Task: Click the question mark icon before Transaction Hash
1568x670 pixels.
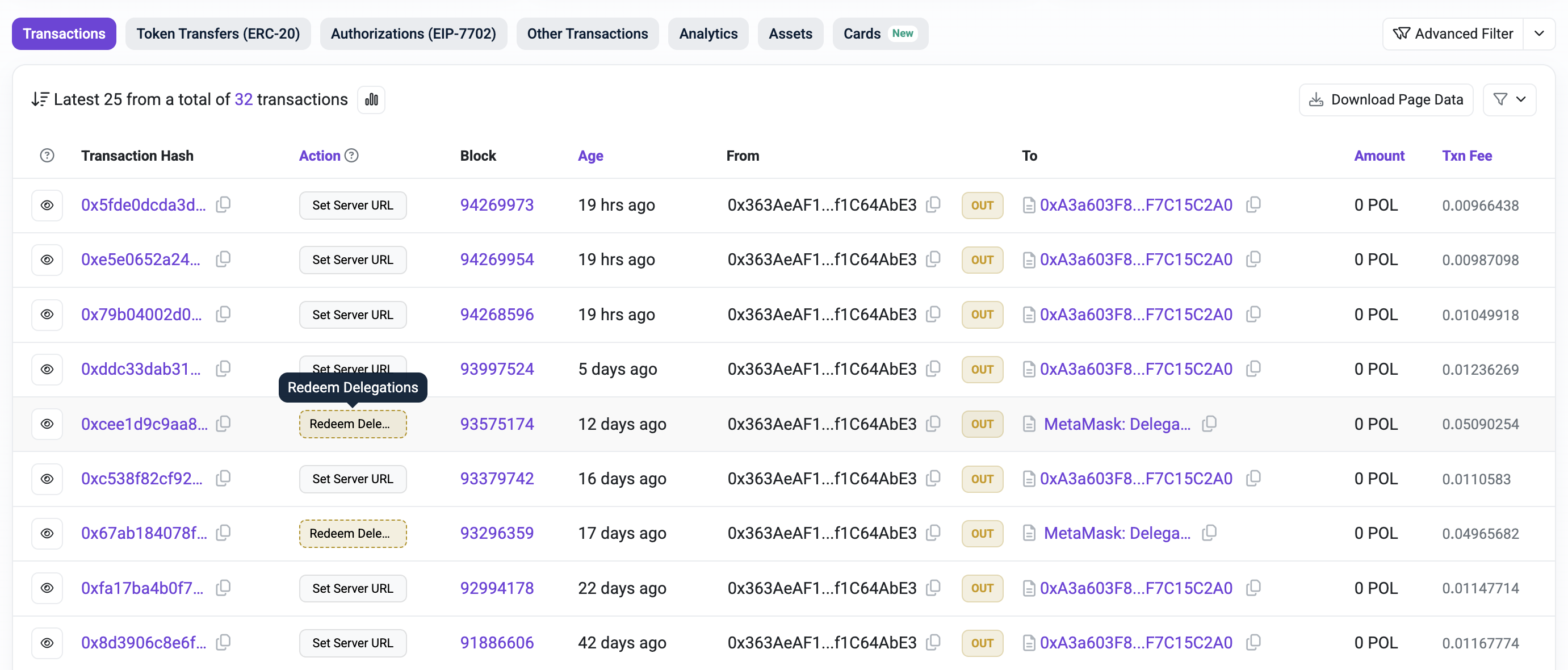Action: point(47,156)
